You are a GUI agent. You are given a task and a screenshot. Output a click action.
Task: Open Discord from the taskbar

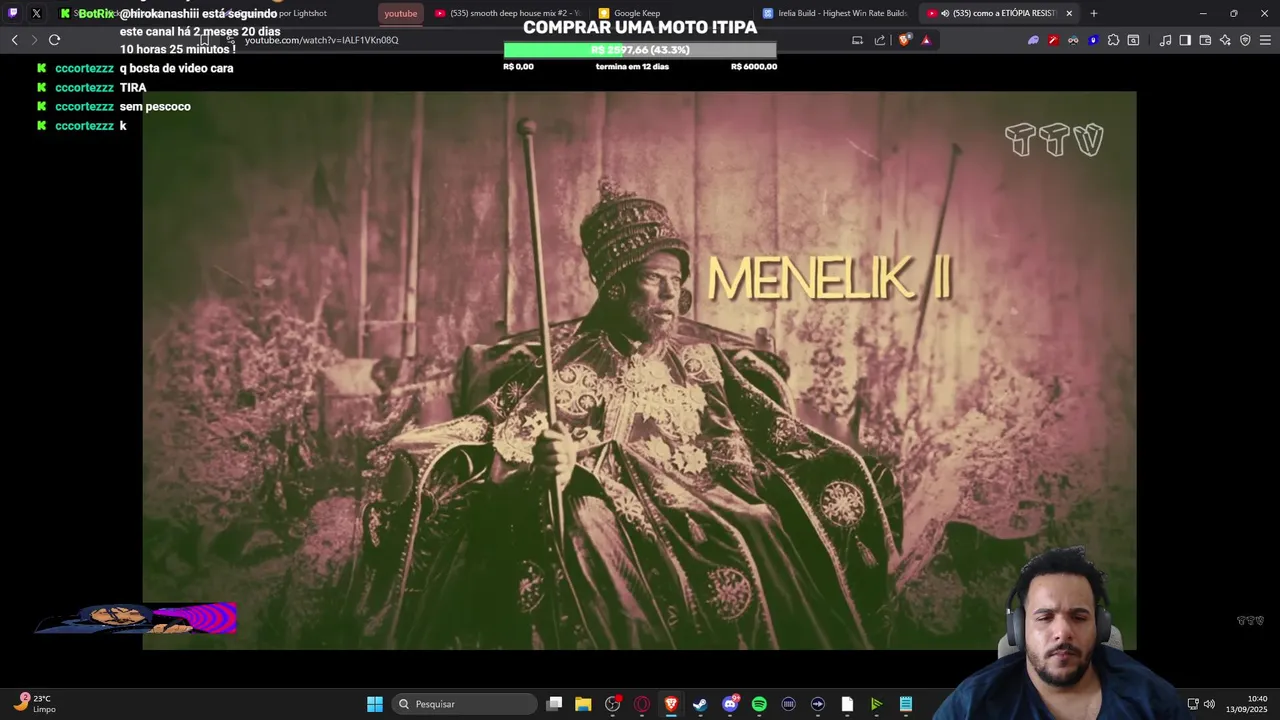coord(730,704)
